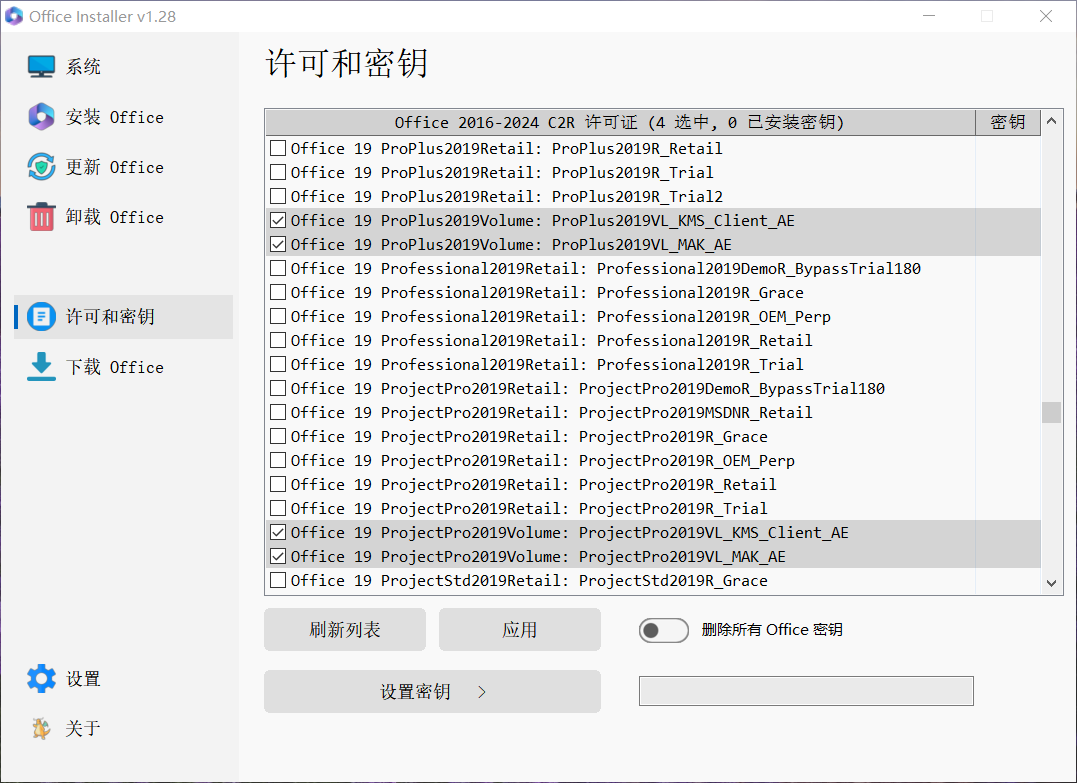Click the blue document icon beside 许可和密钥
This screenshot has width=1077, height=783.
[41, 317]
